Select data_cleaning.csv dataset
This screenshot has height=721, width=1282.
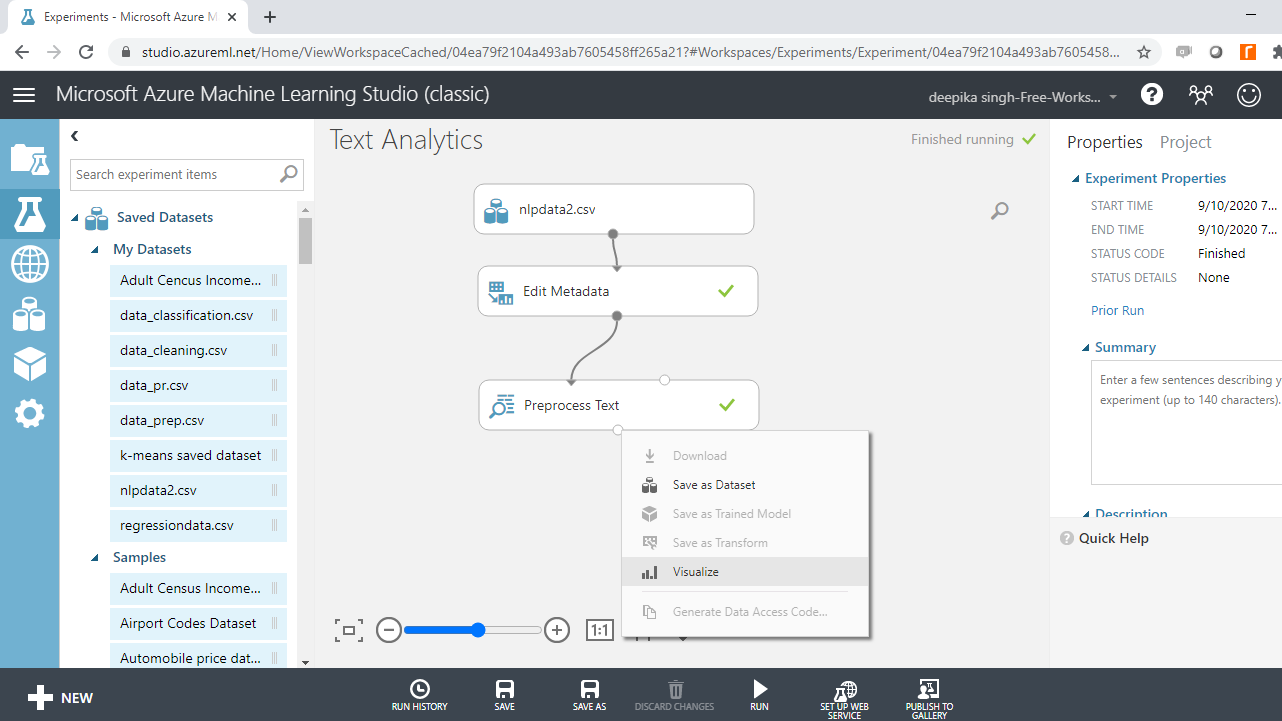[198, 351]
